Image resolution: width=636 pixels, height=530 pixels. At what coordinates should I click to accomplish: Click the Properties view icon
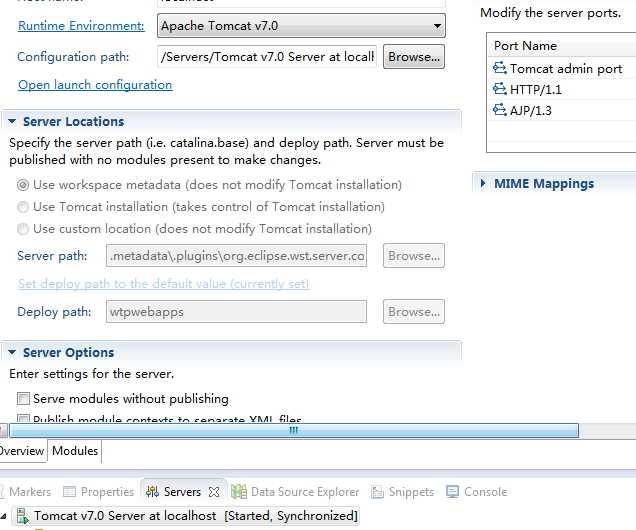[x=69, y=492]
